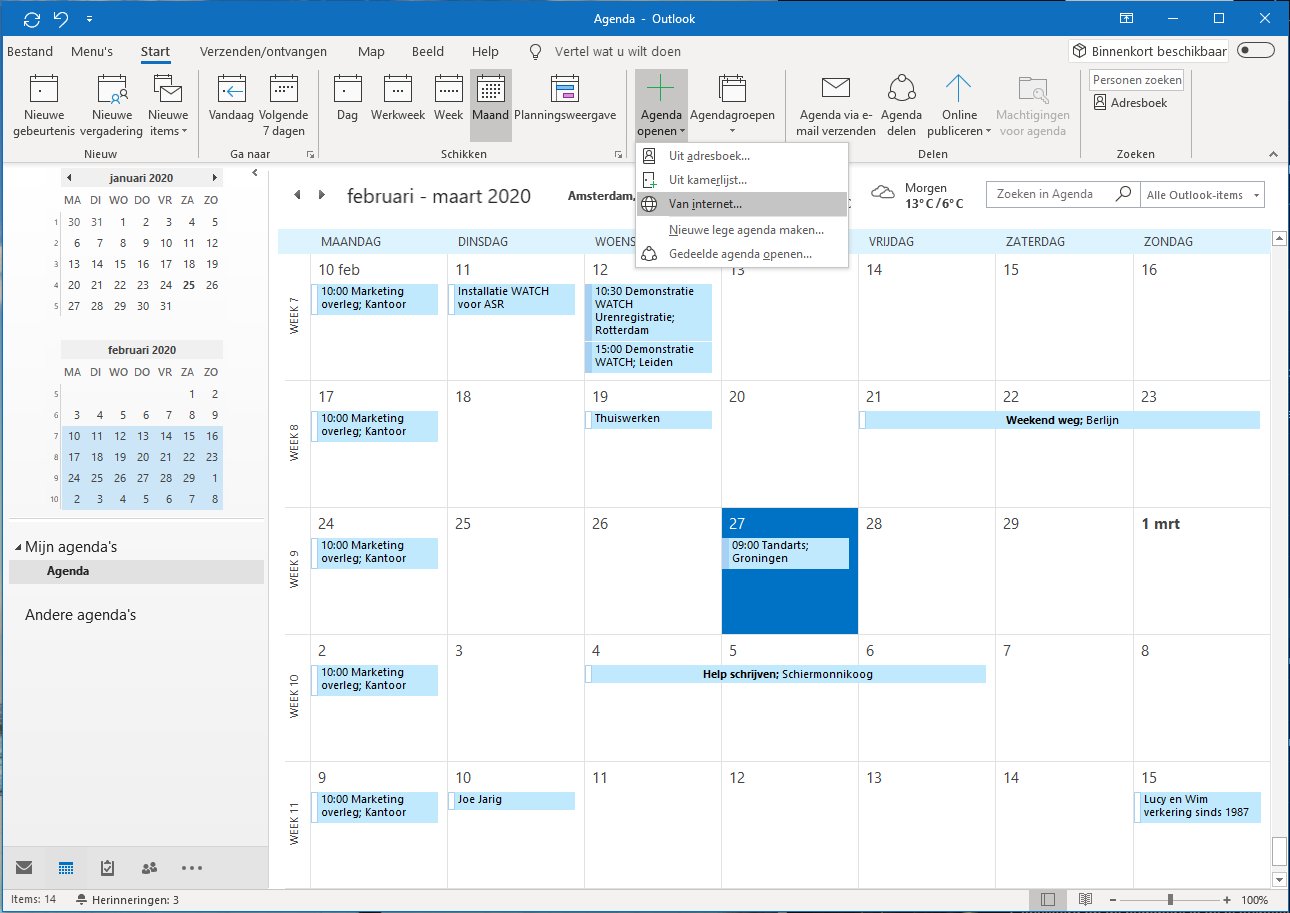Viewport: 1290px width, 913px height.
Task: Select the Maand view button
Action: pyautogui.click(x=491, y=105)
